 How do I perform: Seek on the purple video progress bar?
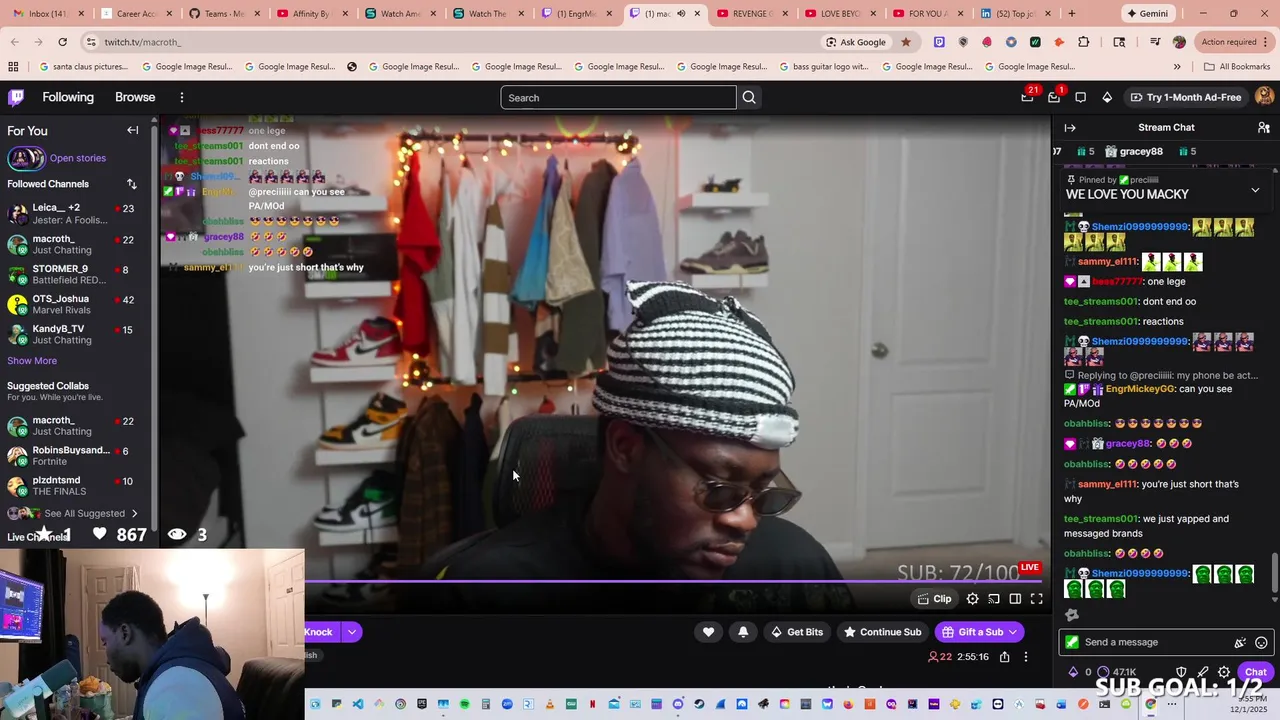point(673,581)
